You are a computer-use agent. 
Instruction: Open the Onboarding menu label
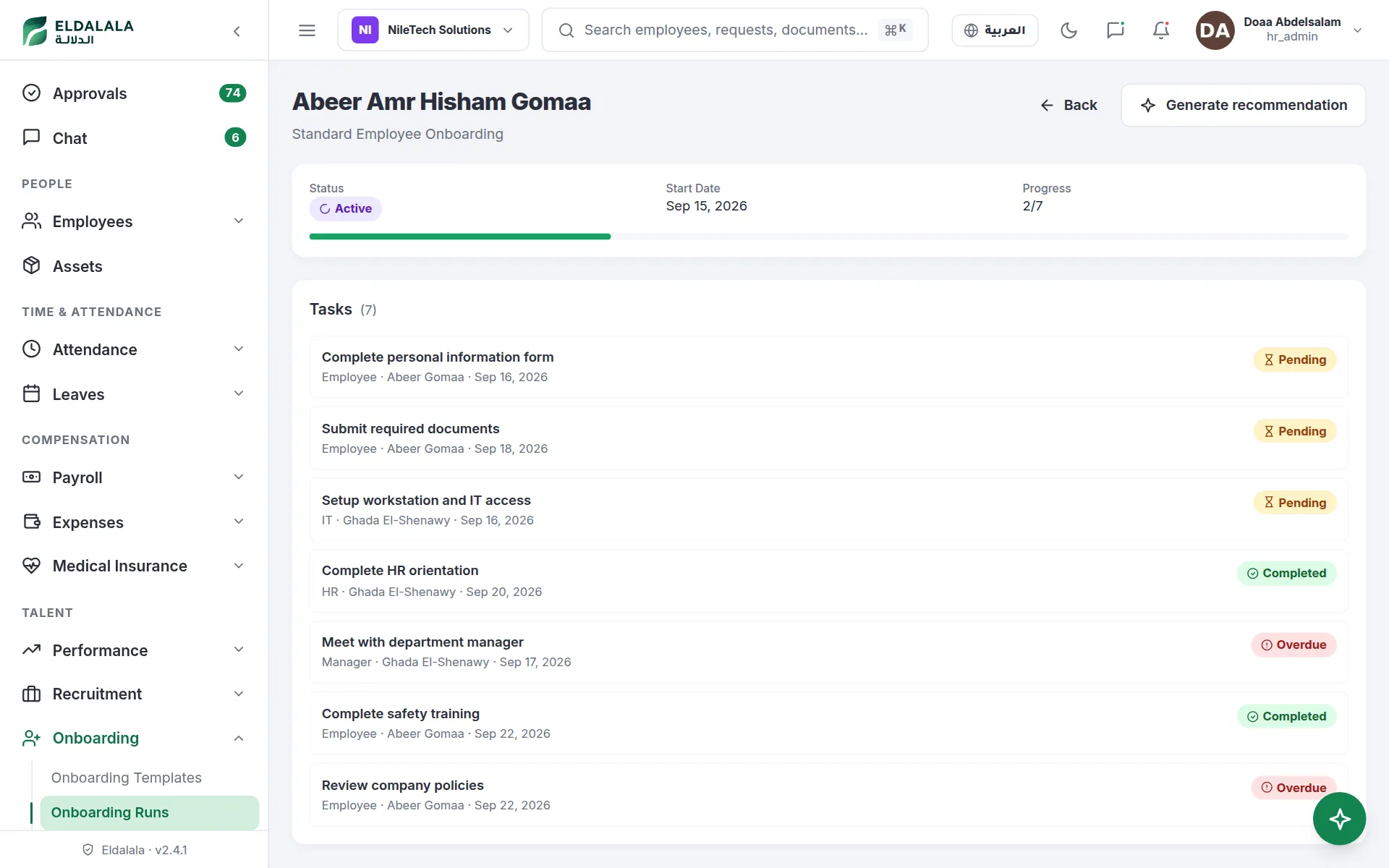tap(95, 738)
